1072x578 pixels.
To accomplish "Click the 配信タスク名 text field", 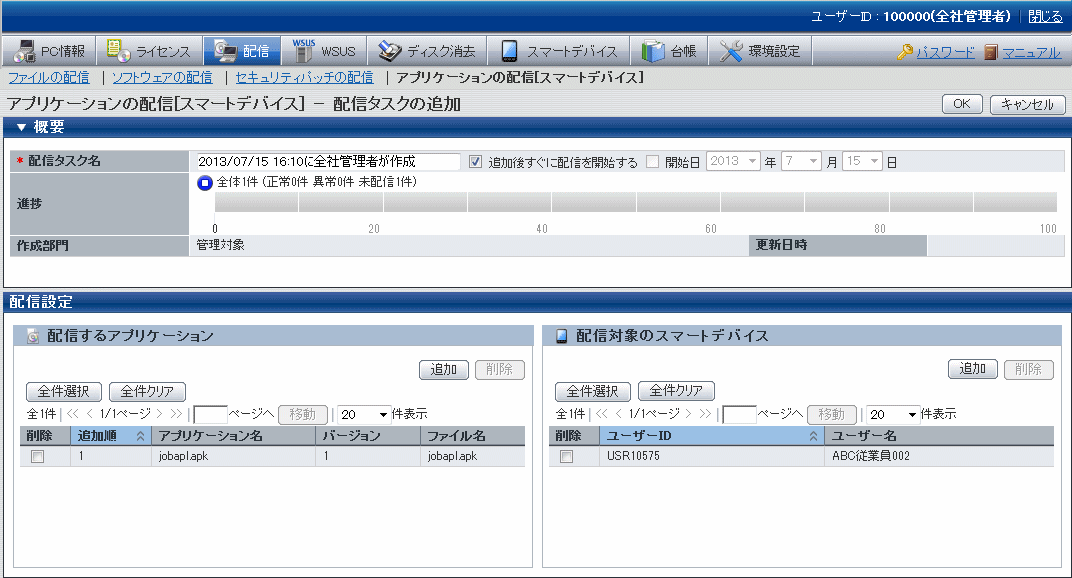I will point(327,162).
